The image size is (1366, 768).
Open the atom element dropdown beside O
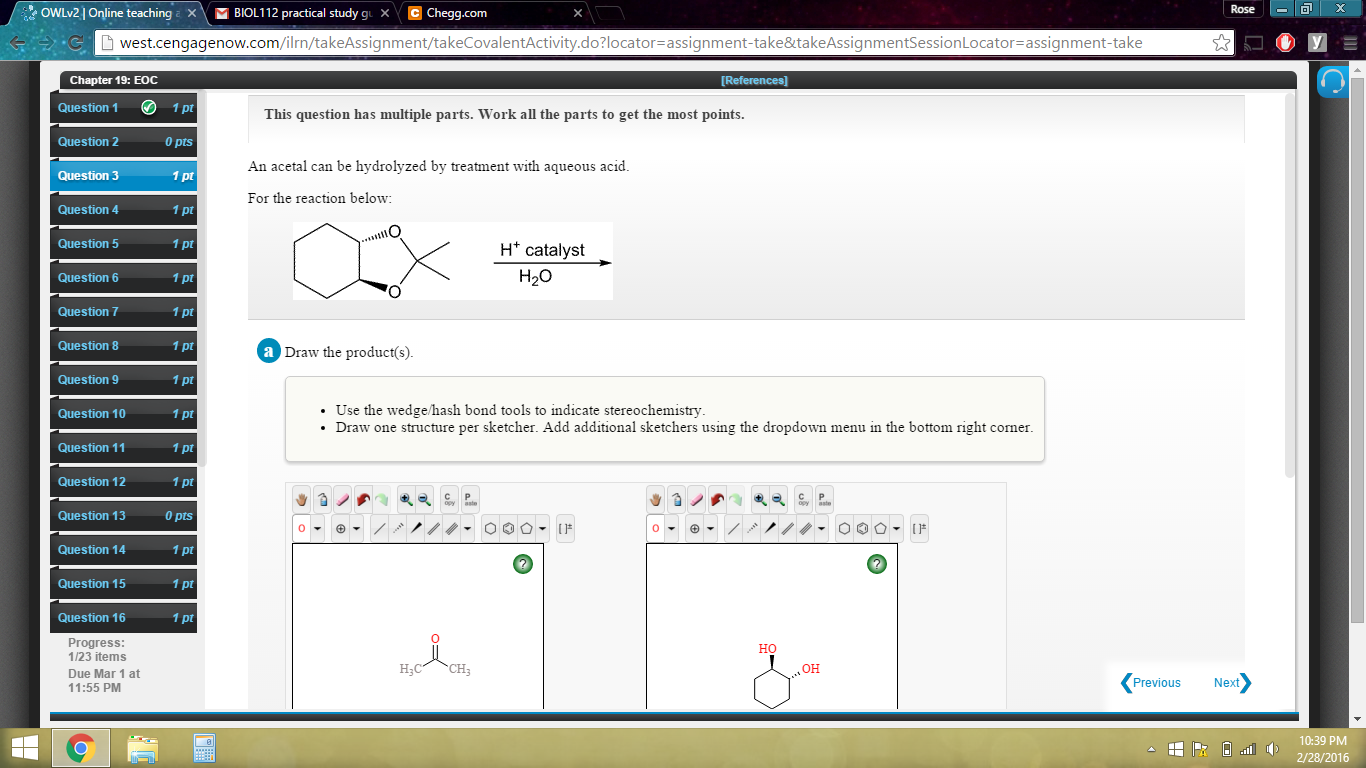click(318, 528)
